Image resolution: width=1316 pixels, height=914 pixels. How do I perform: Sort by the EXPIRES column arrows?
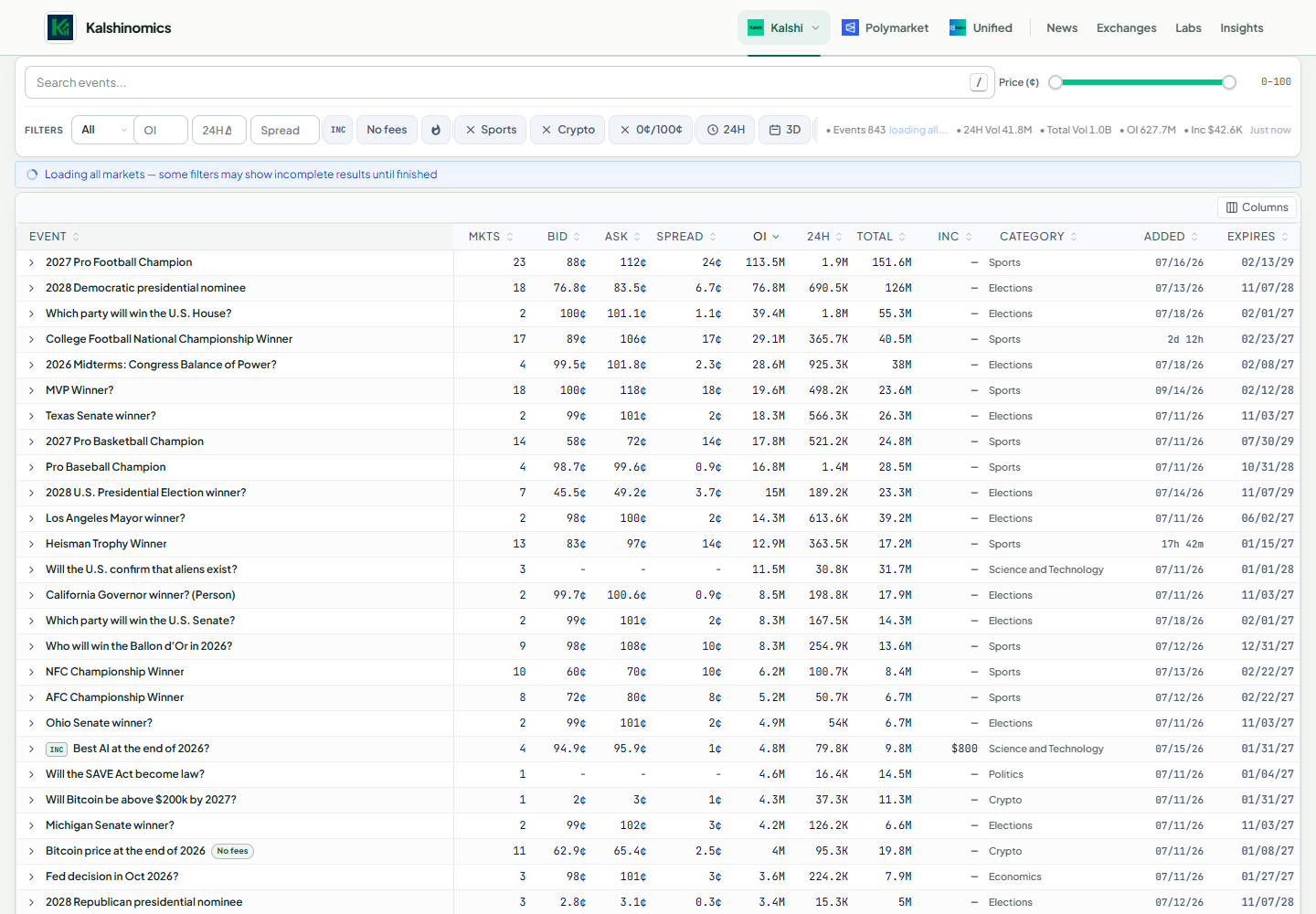click(1285, 237)
